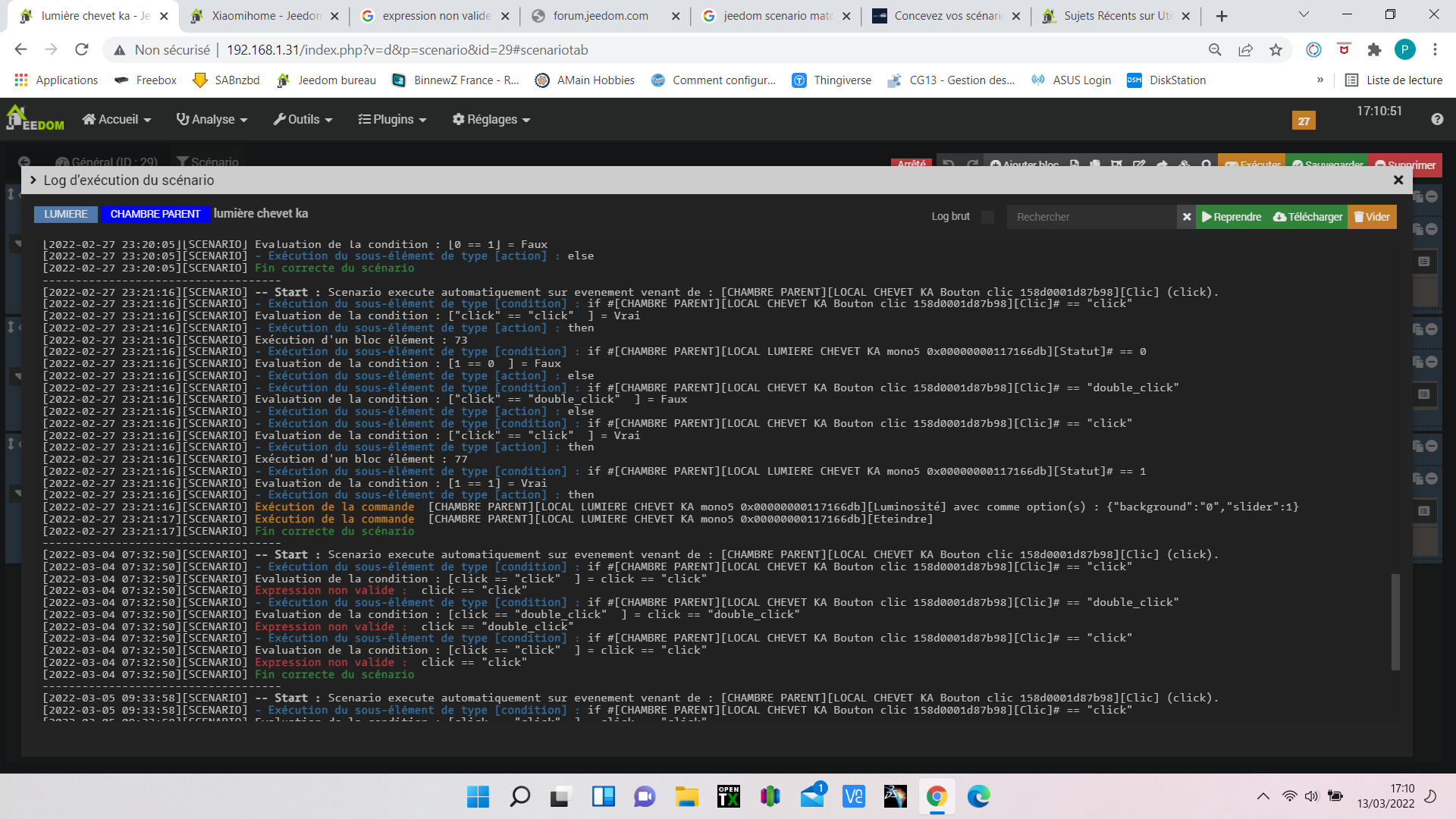Image resolution: width=1456 pixels, height=819 pixels.
Task: Open Jeedom help question mark icon
Action: pyautogui.click(x=1436, y=120)
